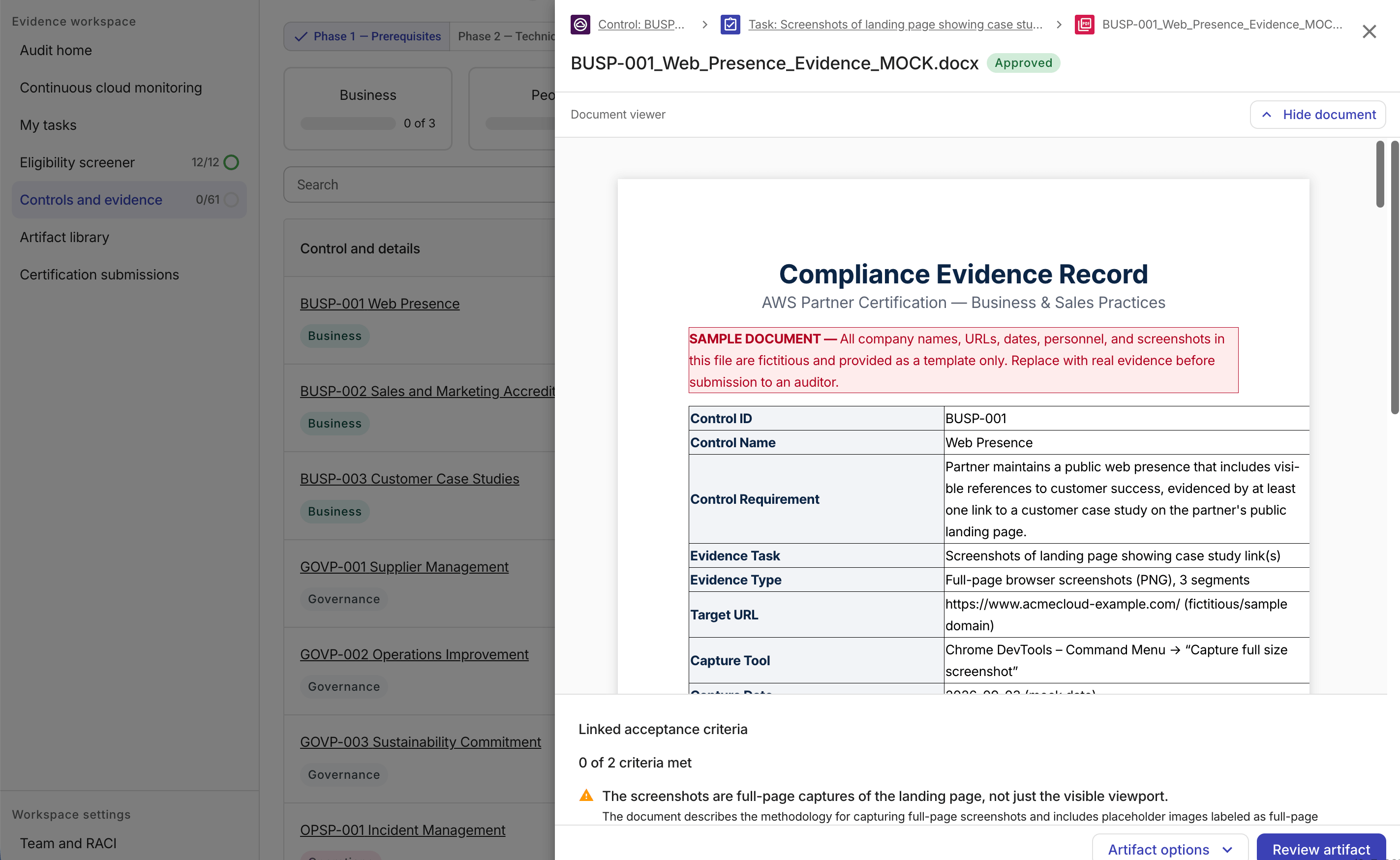Viewport: 1400px width, 860px height.
Task: Click the Evidence Type value cell
Action: click(x=1126, y=580)
